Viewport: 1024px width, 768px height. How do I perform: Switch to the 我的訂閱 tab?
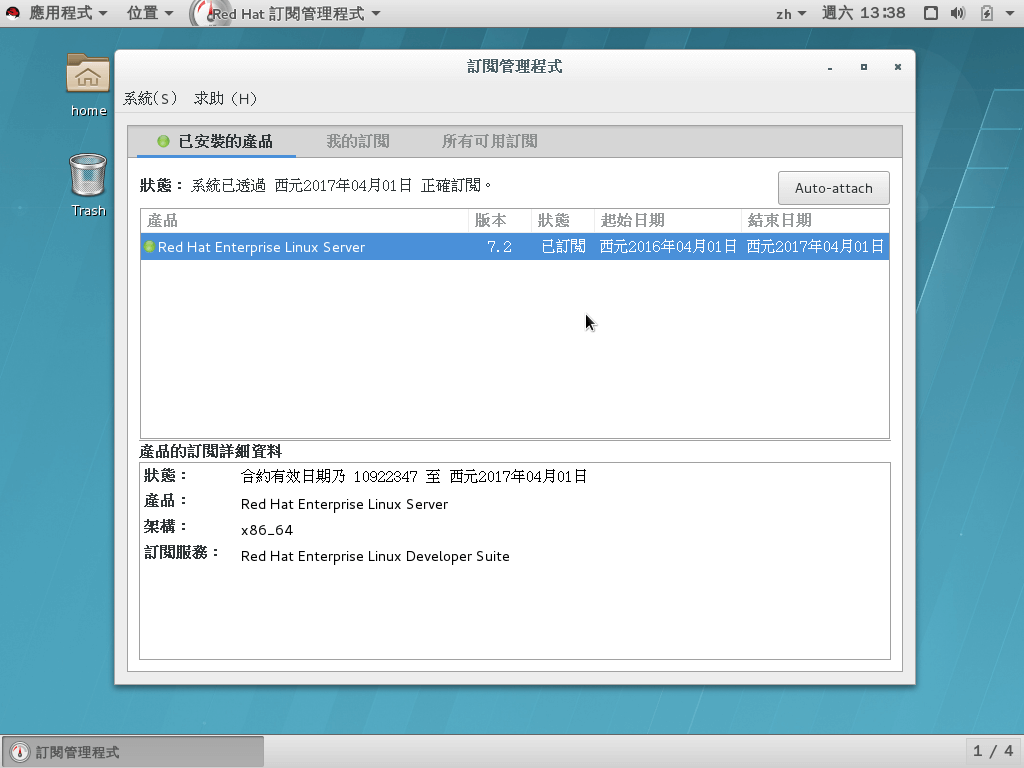358,141
